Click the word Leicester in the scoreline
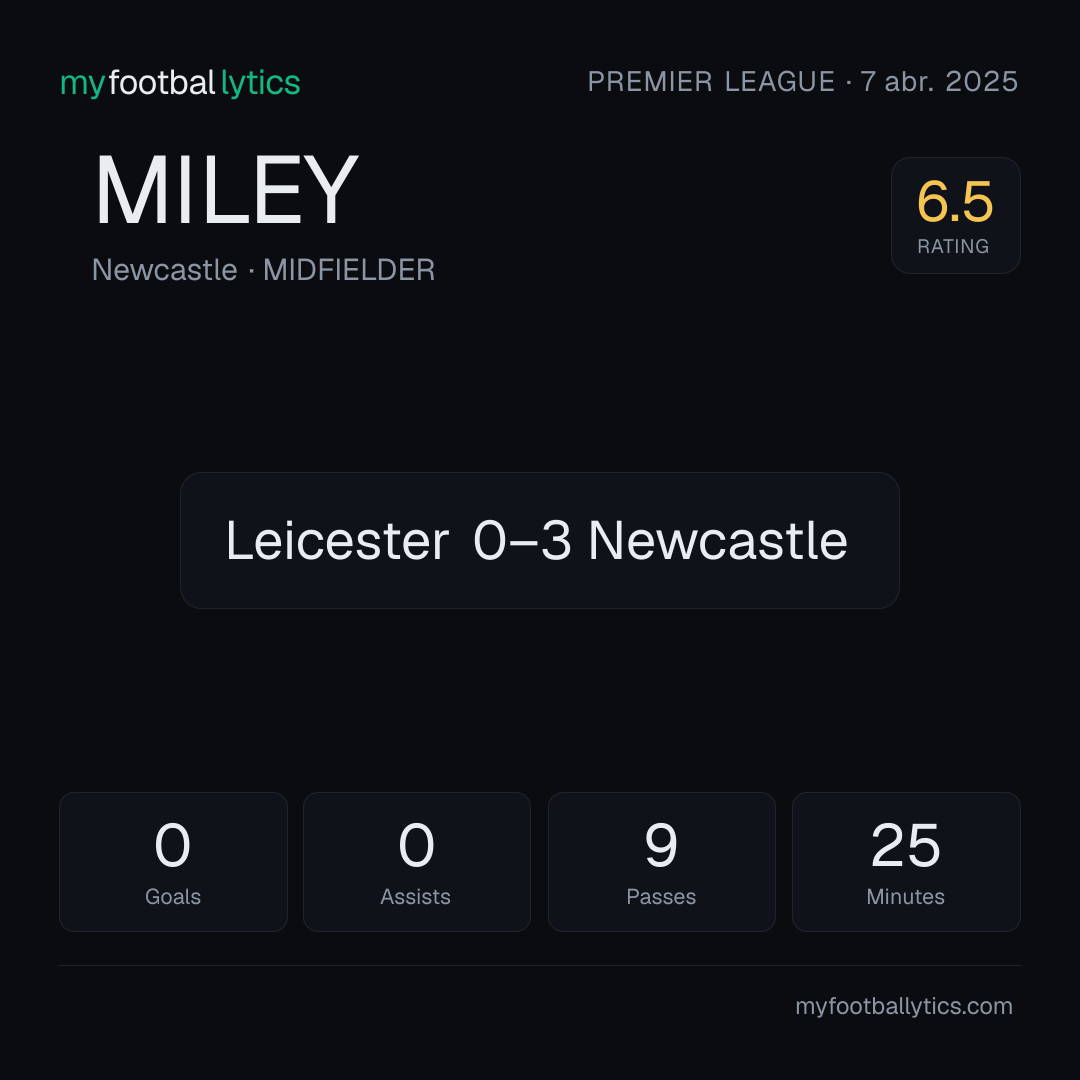Image resolution: width=1080 pixels, height=1080 pixels. point(337,541)
